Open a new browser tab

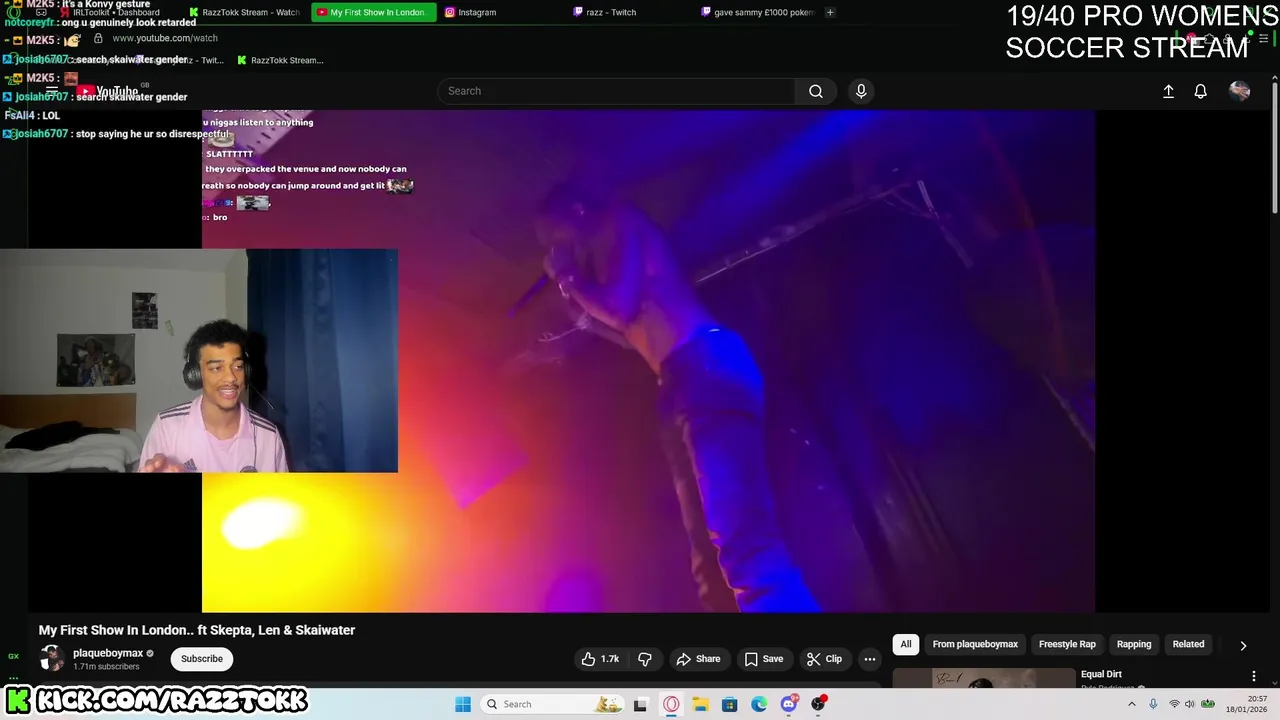click(x=830, y=12)
